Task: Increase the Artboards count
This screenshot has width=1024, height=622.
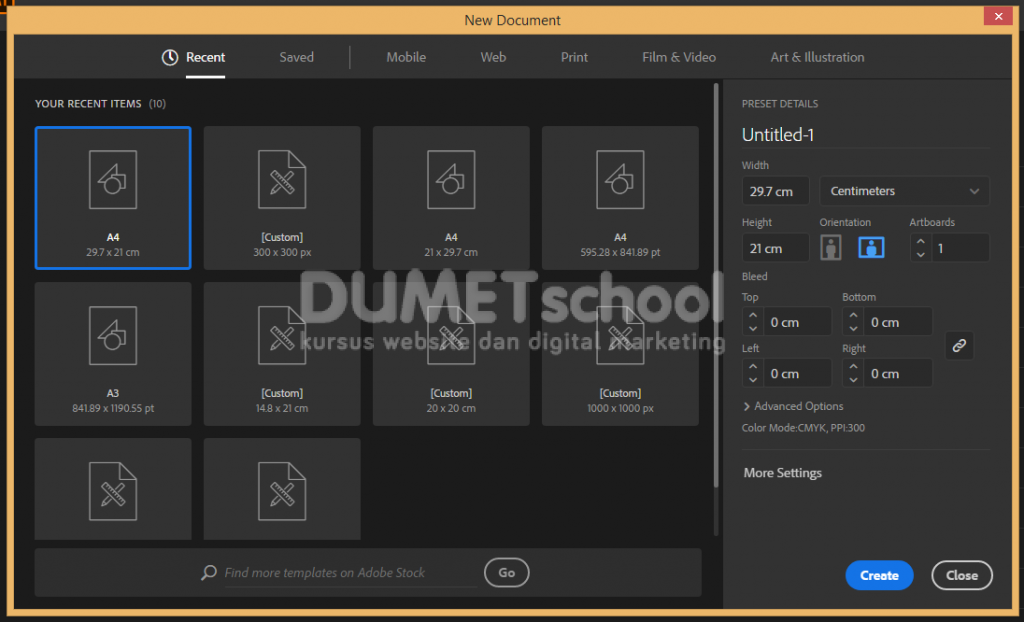Action: 921,242
